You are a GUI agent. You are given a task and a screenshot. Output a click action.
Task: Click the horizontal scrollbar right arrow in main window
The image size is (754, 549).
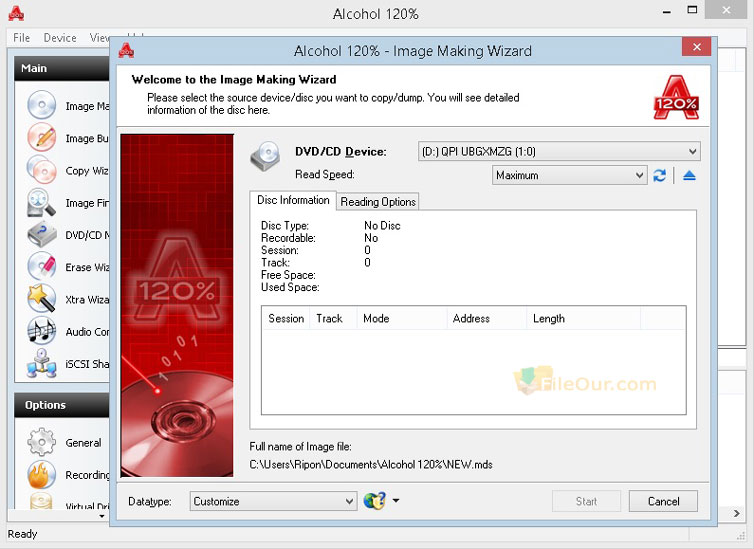click(x=737, y=513)
